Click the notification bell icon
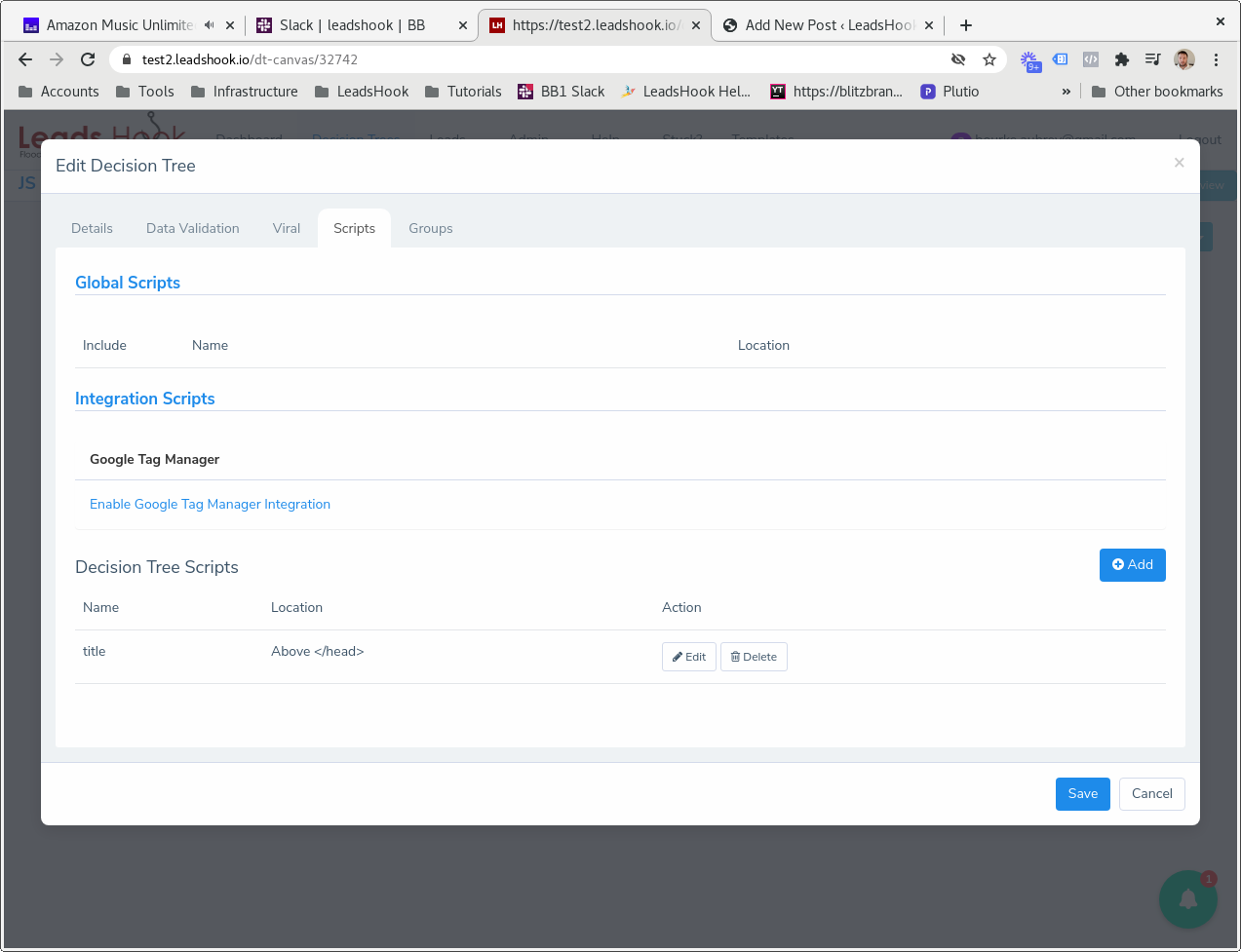The image size is (1241, 952). [x=1188, y=899]
